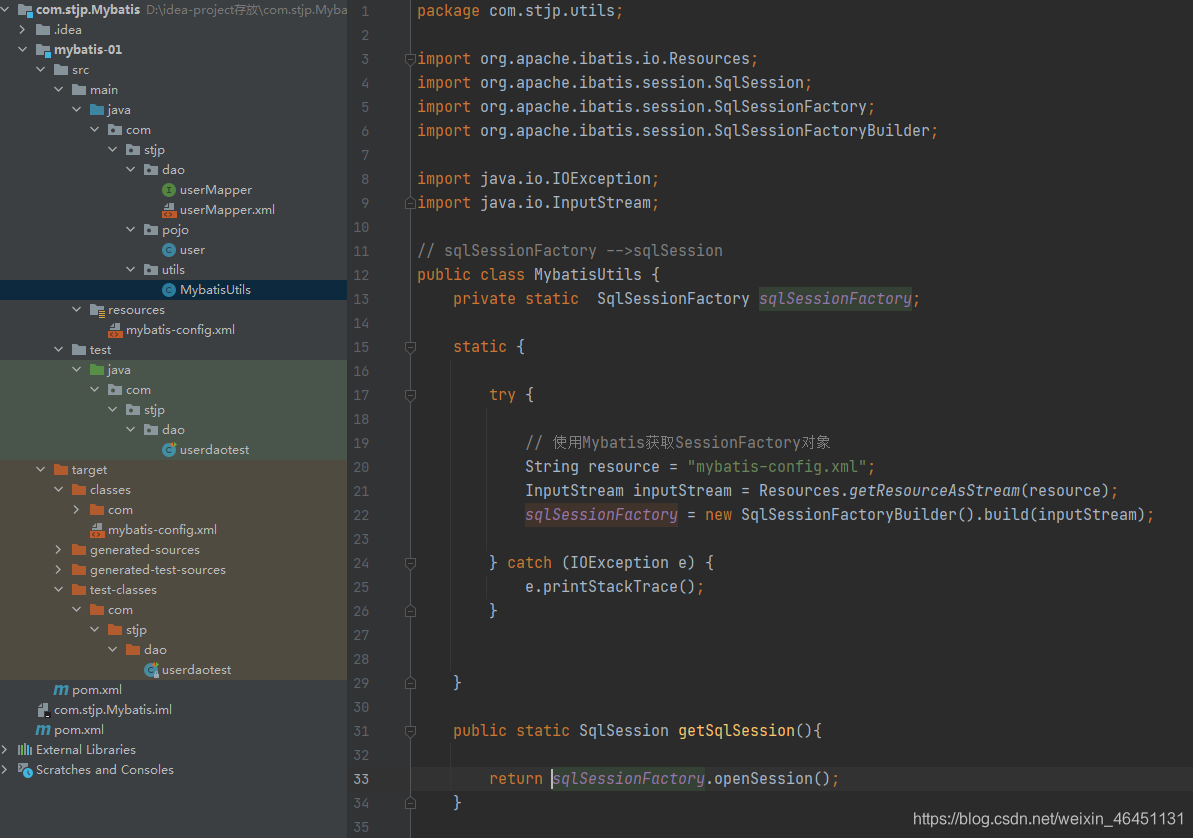Viewport: 1193px width, 838px height.
Task: Collapse the com.stjp.Mybatis root project node
Action: click(5, 9)
